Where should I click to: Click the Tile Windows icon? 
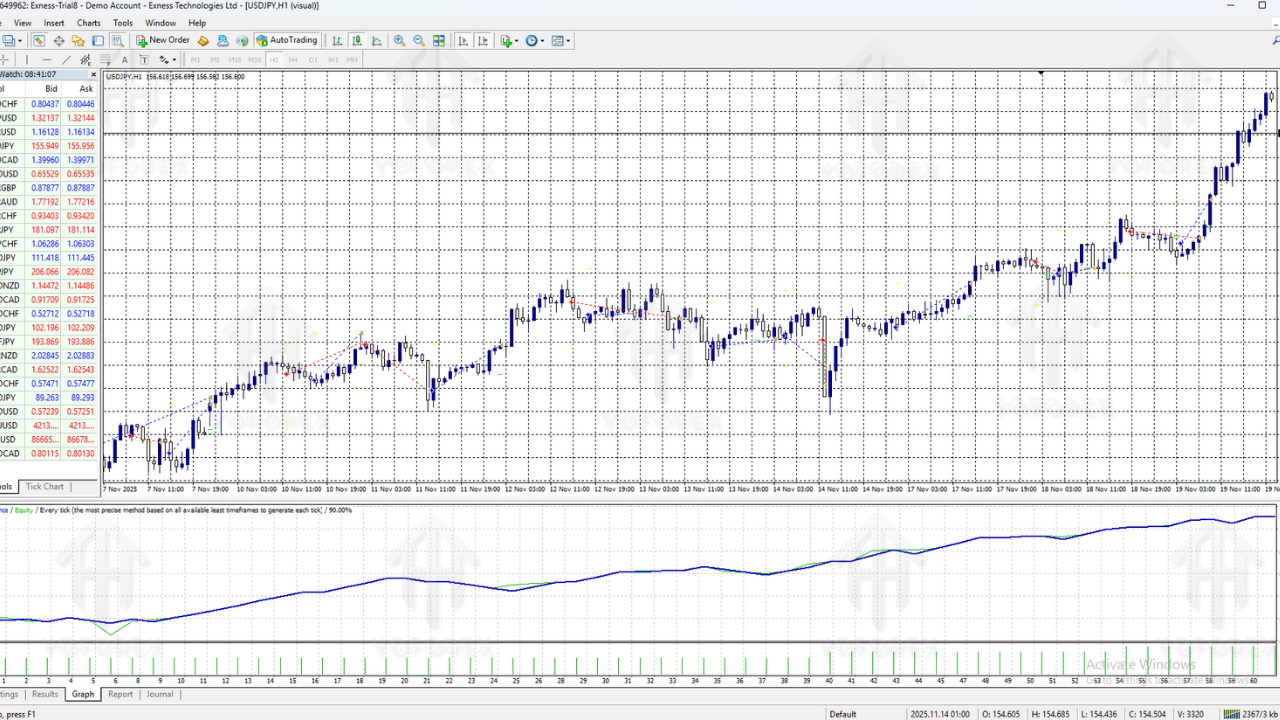click(x=439, y=41)
